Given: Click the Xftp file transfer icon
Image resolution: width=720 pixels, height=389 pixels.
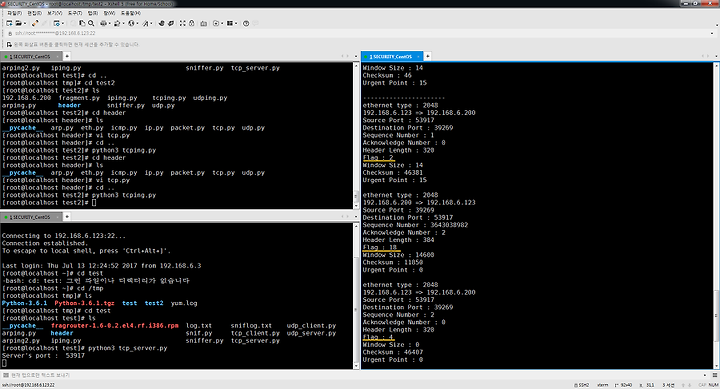Looking at the screenshot, I should point(162,23).
